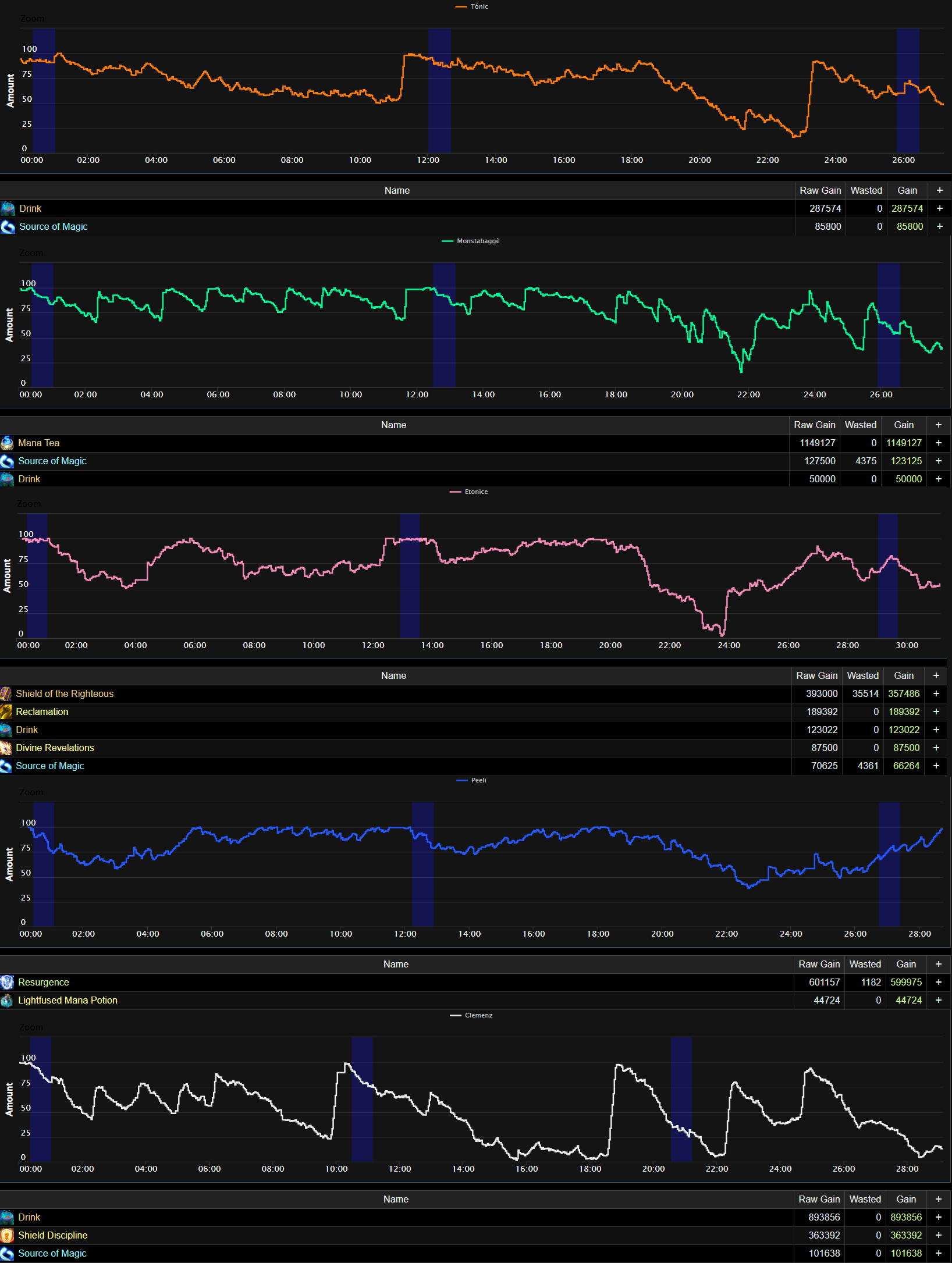Open the Lightfused Mana Potion link

[68, 1001]
